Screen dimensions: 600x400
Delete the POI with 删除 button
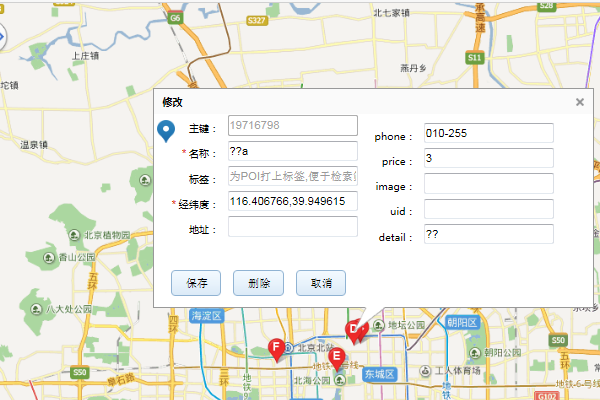click(x=258, y=283)
